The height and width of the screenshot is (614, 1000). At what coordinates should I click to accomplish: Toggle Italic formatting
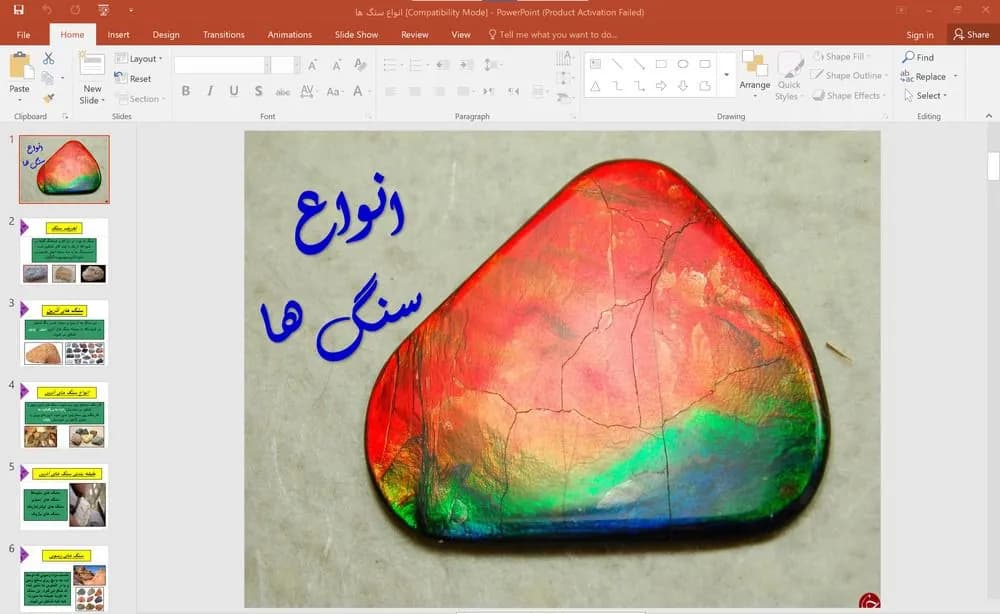click(x=210, y=91)
